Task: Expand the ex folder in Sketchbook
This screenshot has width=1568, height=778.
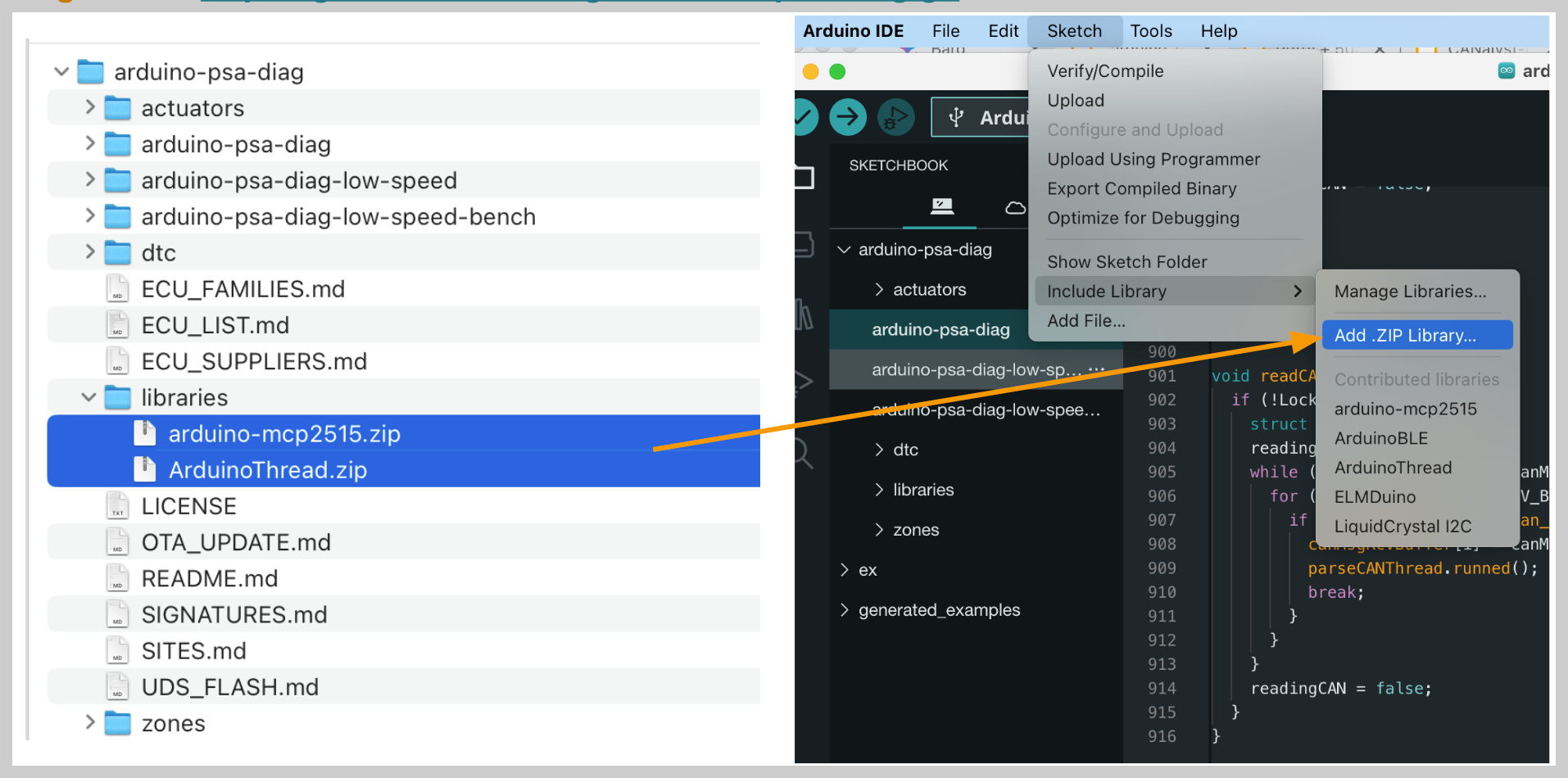Action: tap(844, 569)
